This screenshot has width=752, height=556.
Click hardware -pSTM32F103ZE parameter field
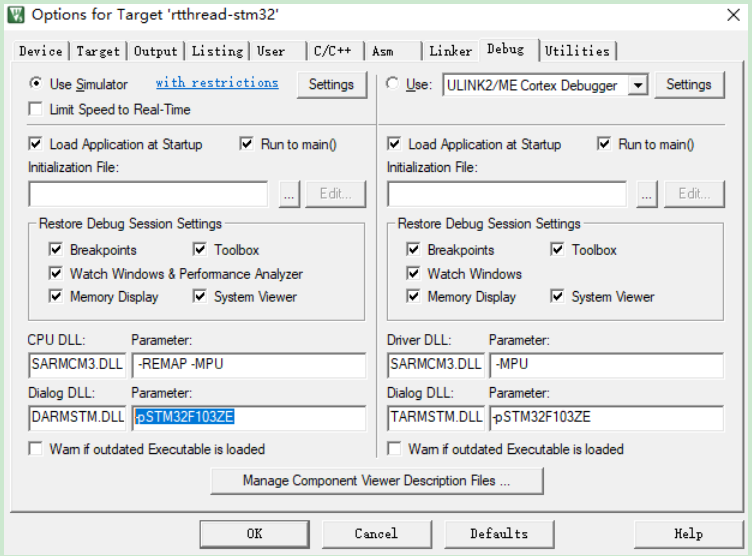pyautogui.click(x=607, y=417)
